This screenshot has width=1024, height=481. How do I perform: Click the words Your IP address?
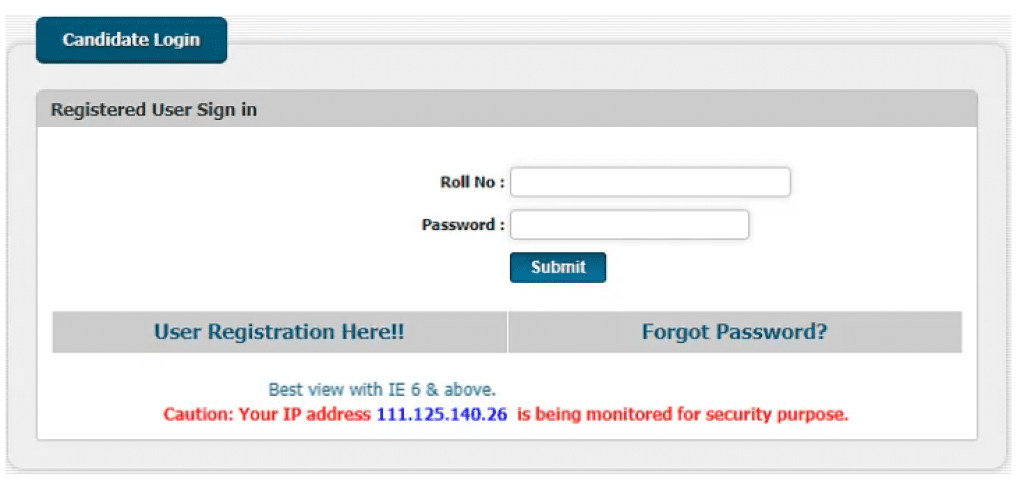point(305,414)
